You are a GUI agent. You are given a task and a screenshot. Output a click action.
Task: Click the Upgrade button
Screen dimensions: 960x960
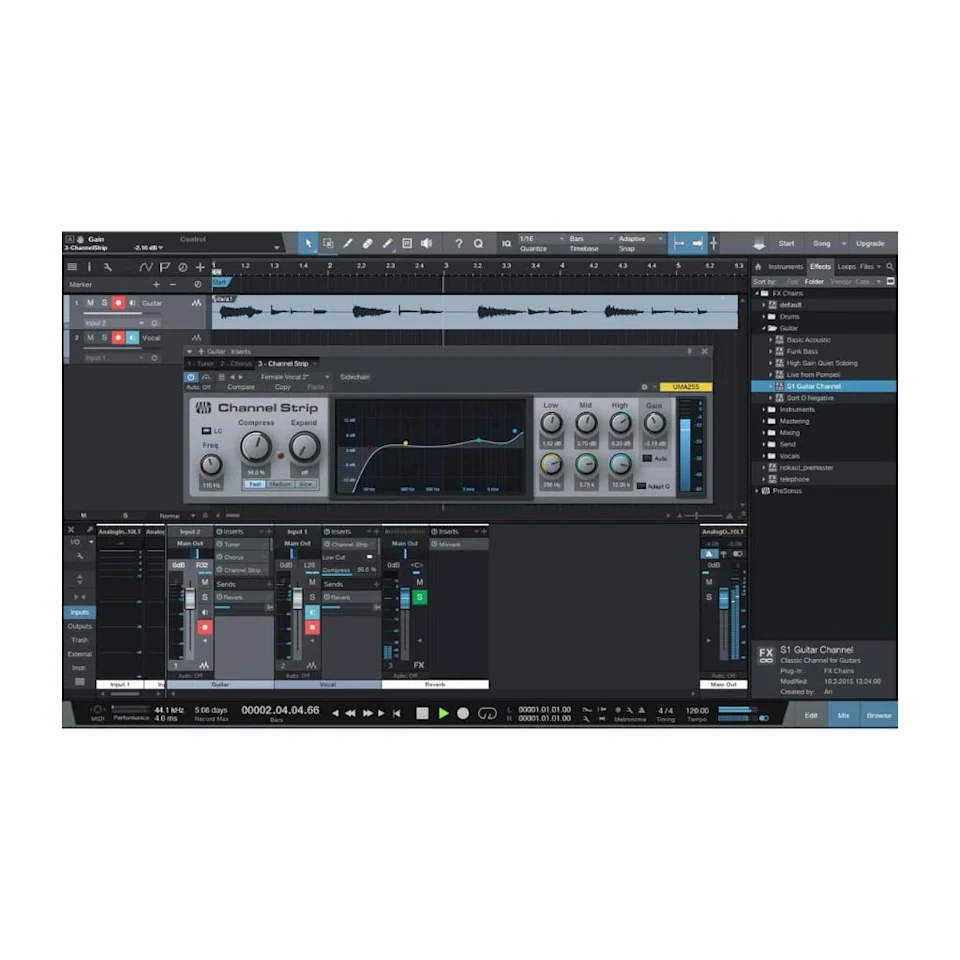point(870,243)
